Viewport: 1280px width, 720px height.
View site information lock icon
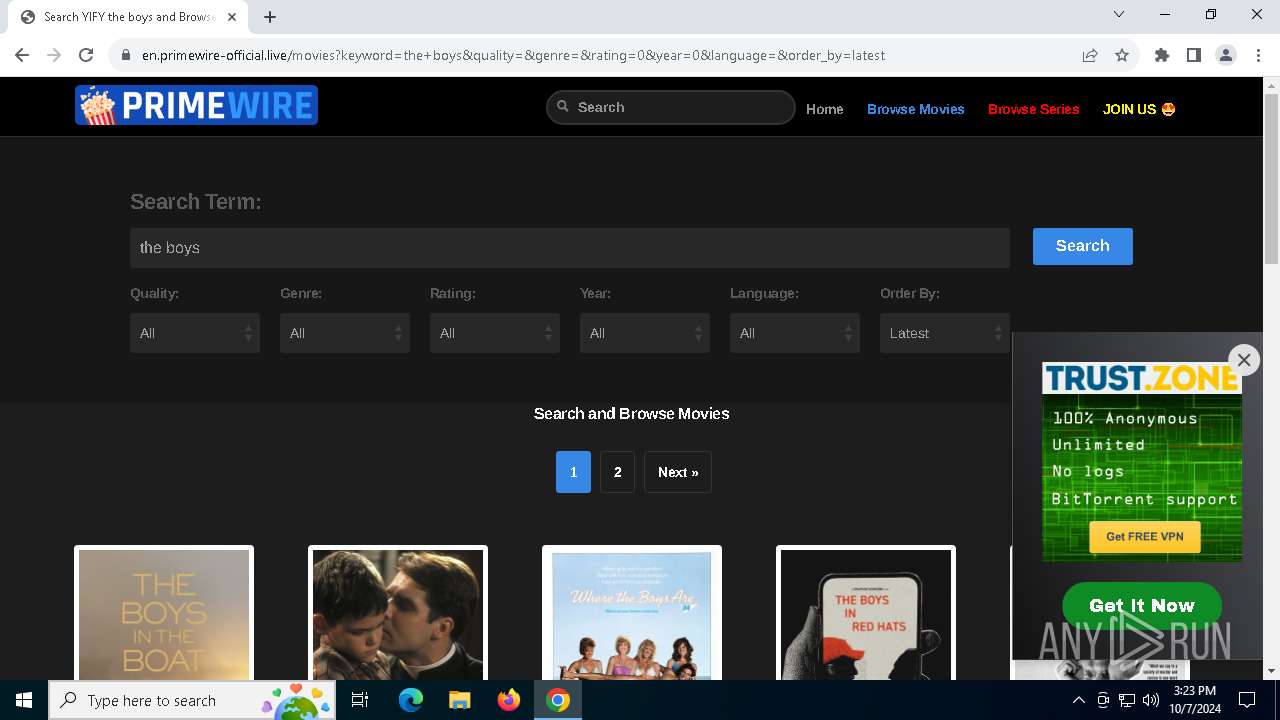tap(126, 55)
